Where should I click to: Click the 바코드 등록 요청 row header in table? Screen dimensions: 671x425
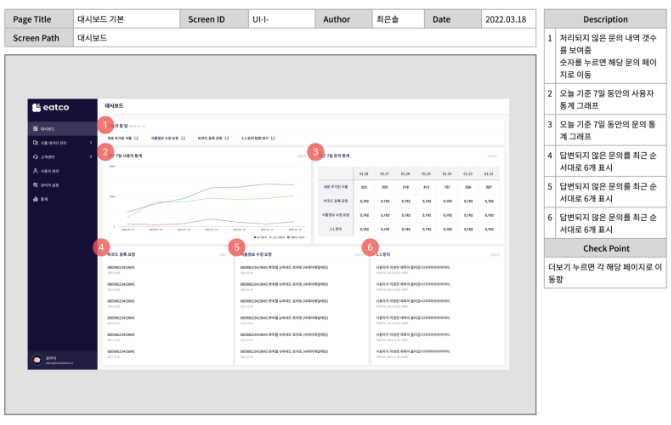336,201
